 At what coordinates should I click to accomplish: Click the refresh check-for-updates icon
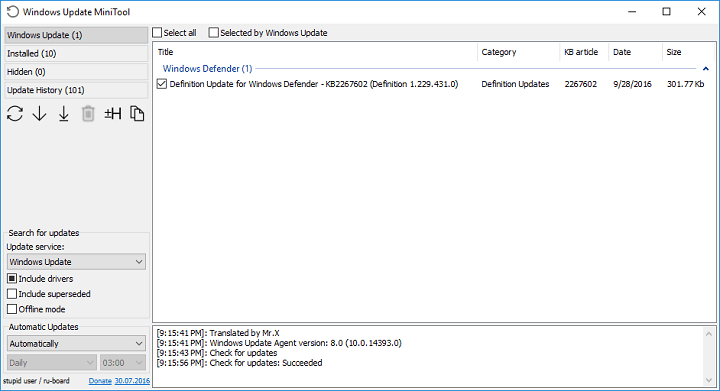15,113
